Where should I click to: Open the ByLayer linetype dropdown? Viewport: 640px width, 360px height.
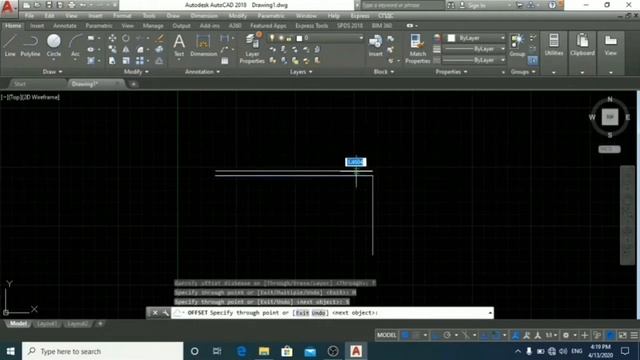pos(502,60)
